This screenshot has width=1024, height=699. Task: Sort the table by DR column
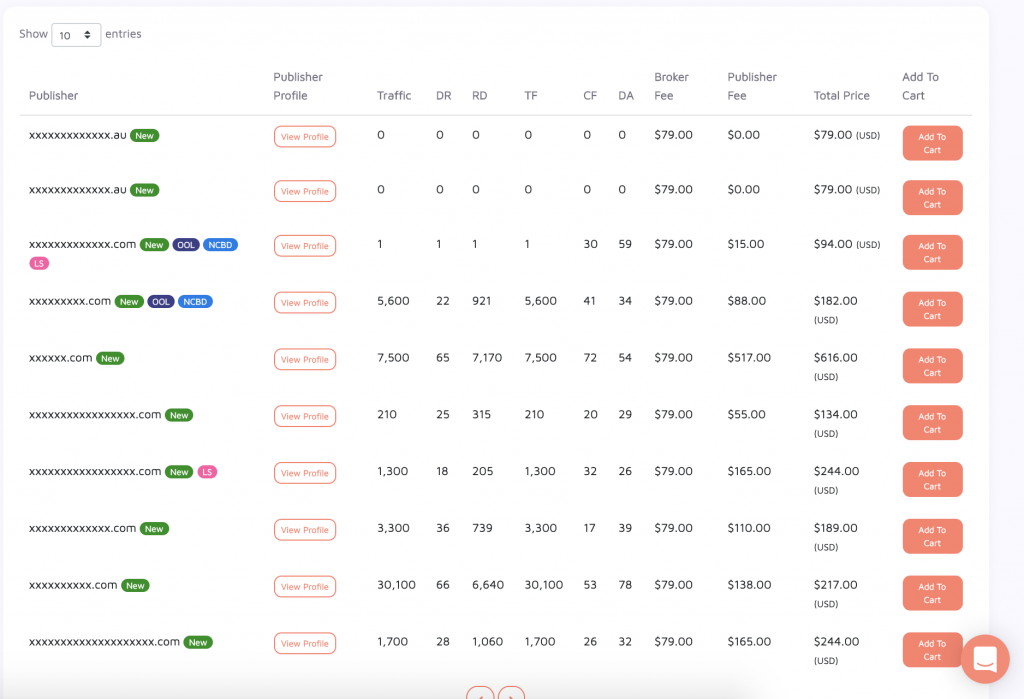click(x=443, y=96)
